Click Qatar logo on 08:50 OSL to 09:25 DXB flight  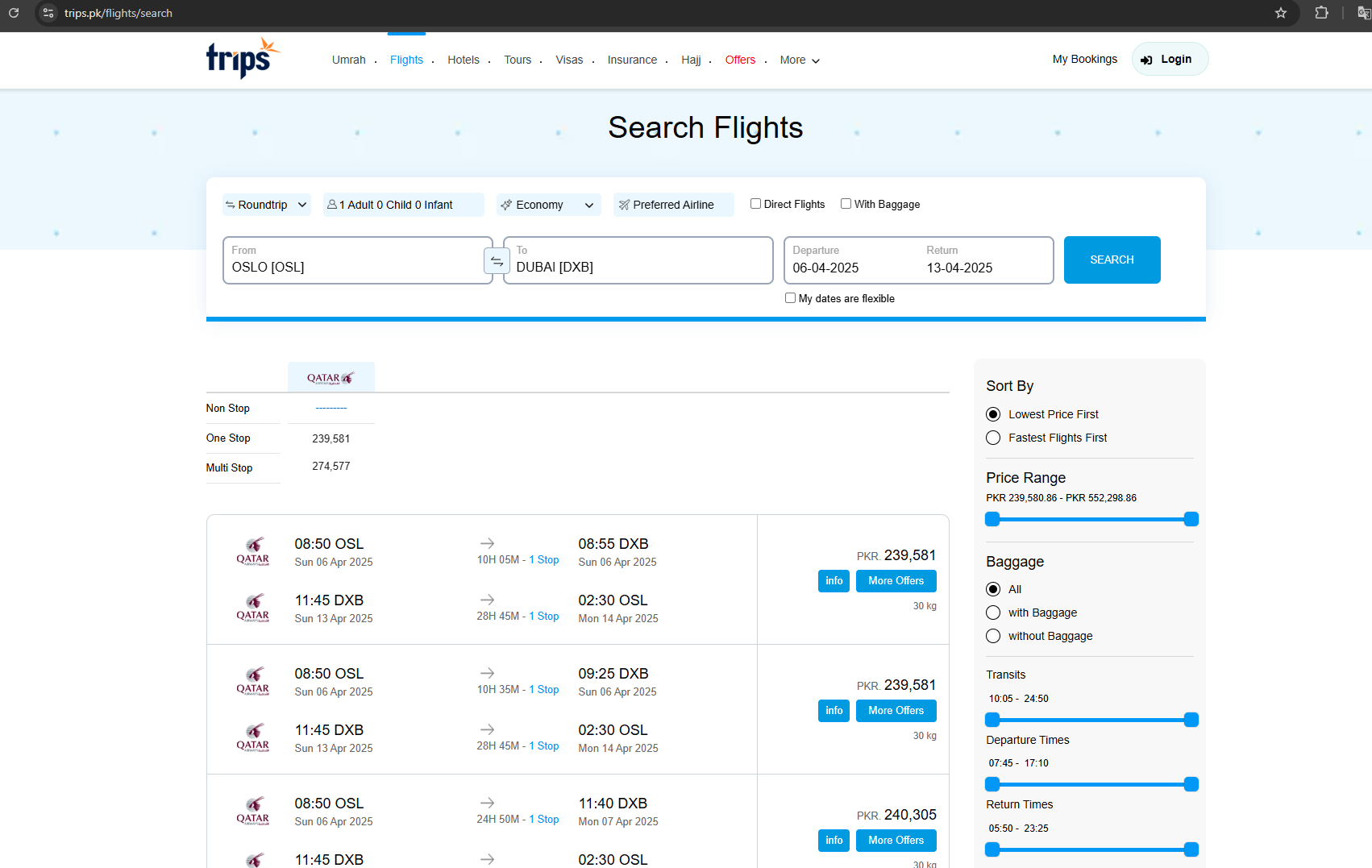253,681
